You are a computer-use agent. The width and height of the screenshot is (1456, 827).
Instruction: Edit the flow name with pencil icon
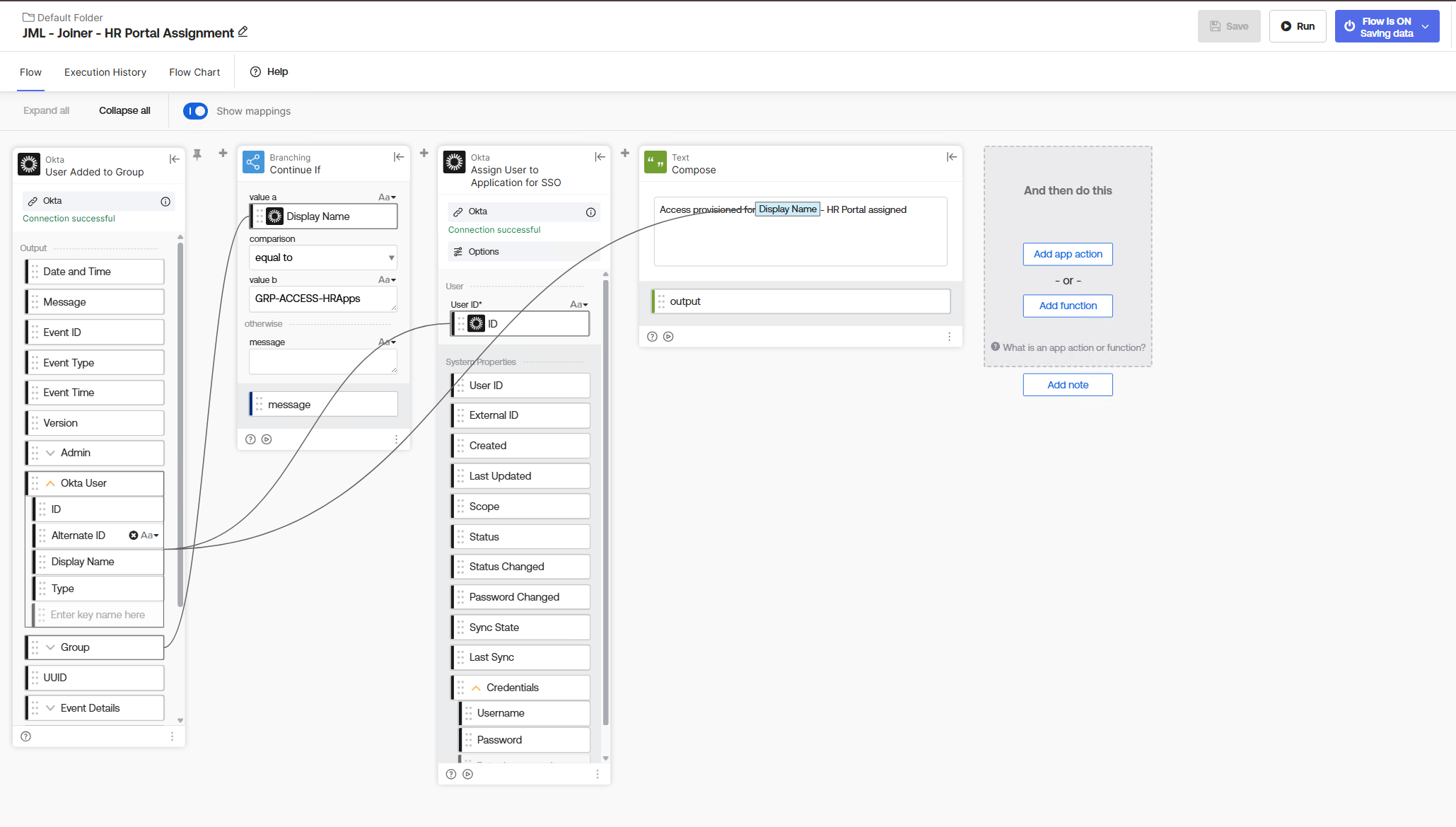click(243, 32)
